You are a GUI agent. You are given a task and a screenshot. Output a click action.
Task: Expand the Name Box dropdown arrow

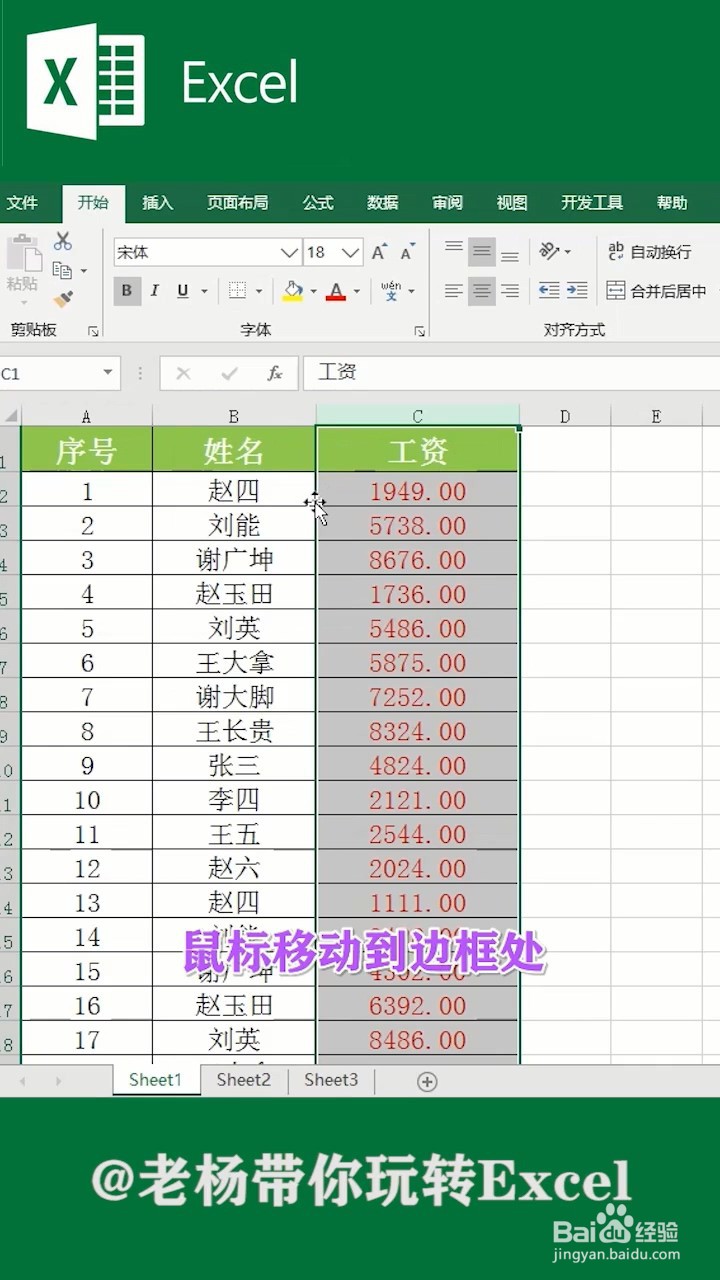108,373
